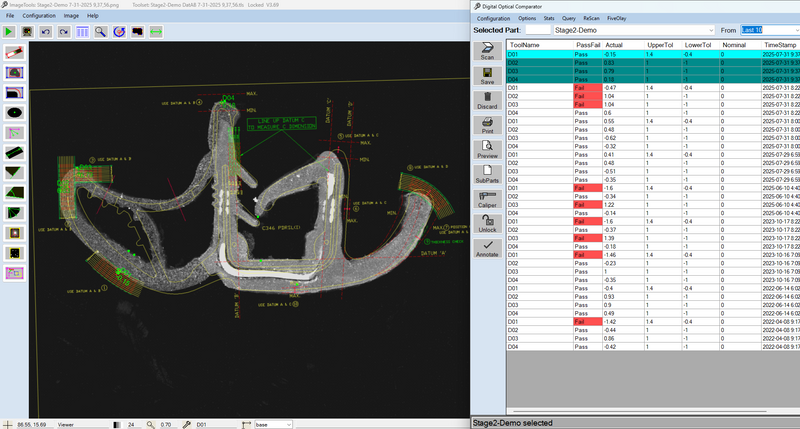Click the first red Fail cell

pyautogui.click(x=587, y=88)
